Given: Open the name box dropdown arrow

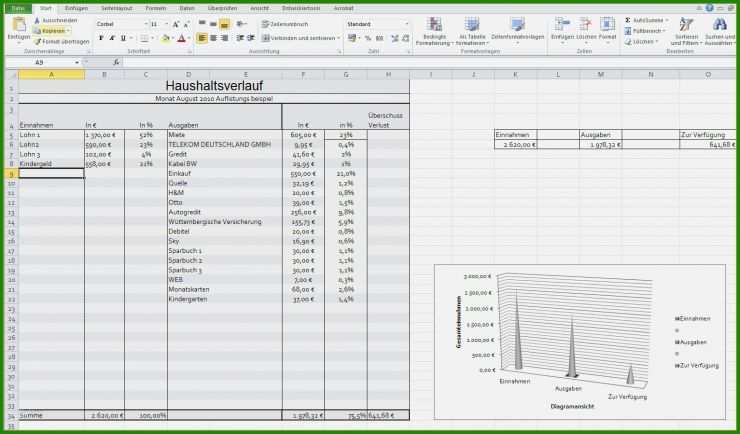Looking at the screenshot, I should pyautogui.click(x=77, y=62).
